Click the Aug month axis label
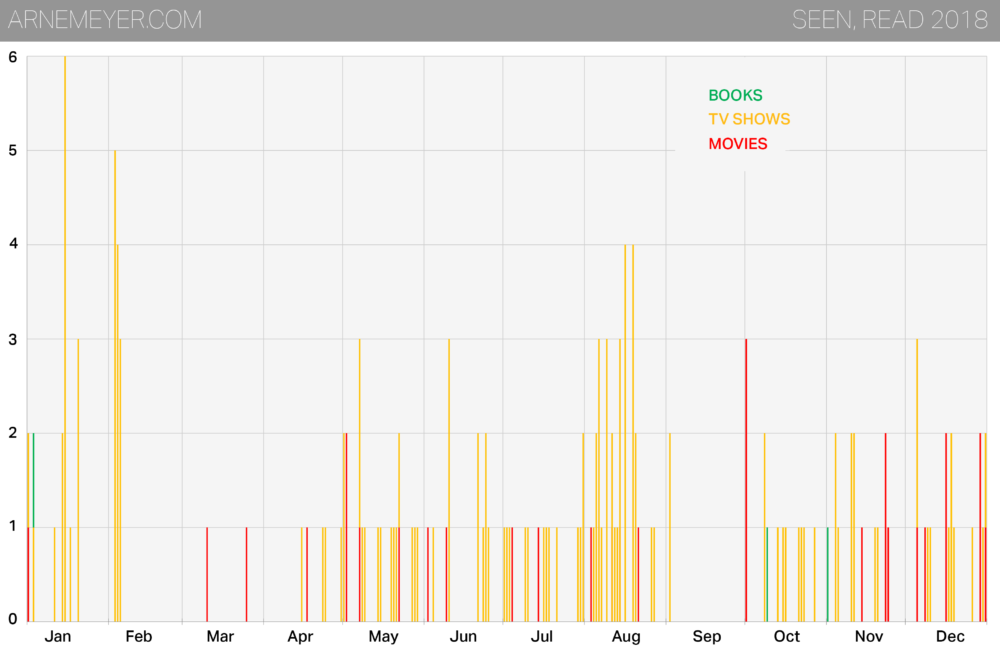This screenshot has height=651, width=1000. pyautogui.click(x=626, y=636)
